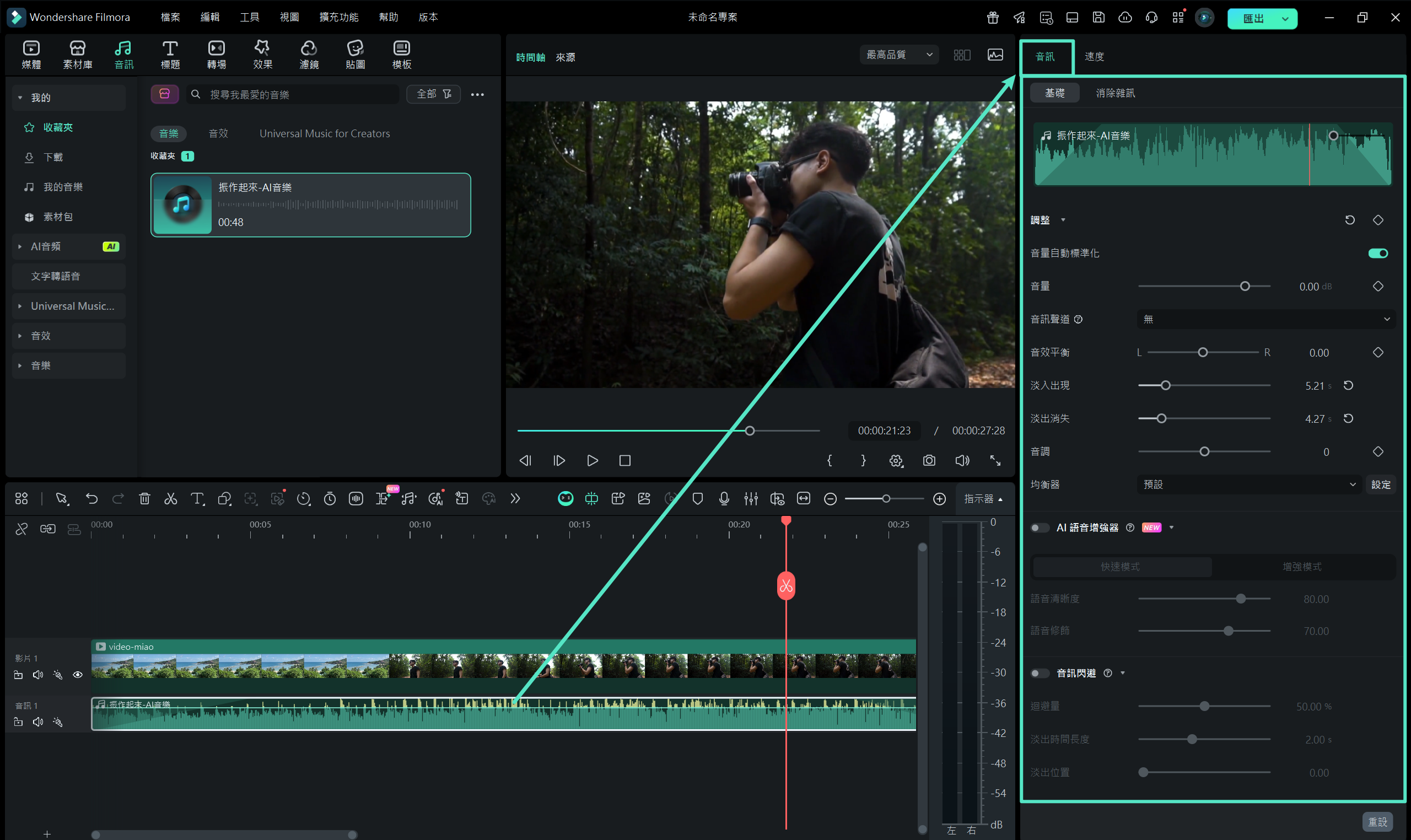Click the voiceover microphone icon
The width and height of the screenshot is (1411, 840).
click(724, 499)
